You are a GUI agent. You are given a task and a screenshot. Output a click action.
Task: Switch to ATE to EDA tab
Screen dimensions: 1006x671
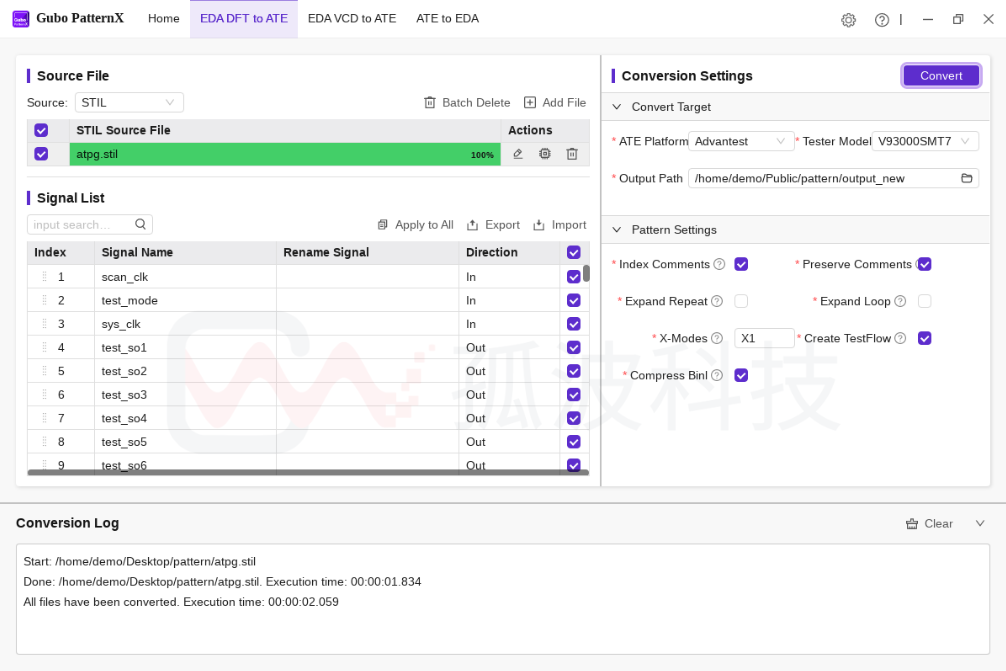[x=447, y=19]
